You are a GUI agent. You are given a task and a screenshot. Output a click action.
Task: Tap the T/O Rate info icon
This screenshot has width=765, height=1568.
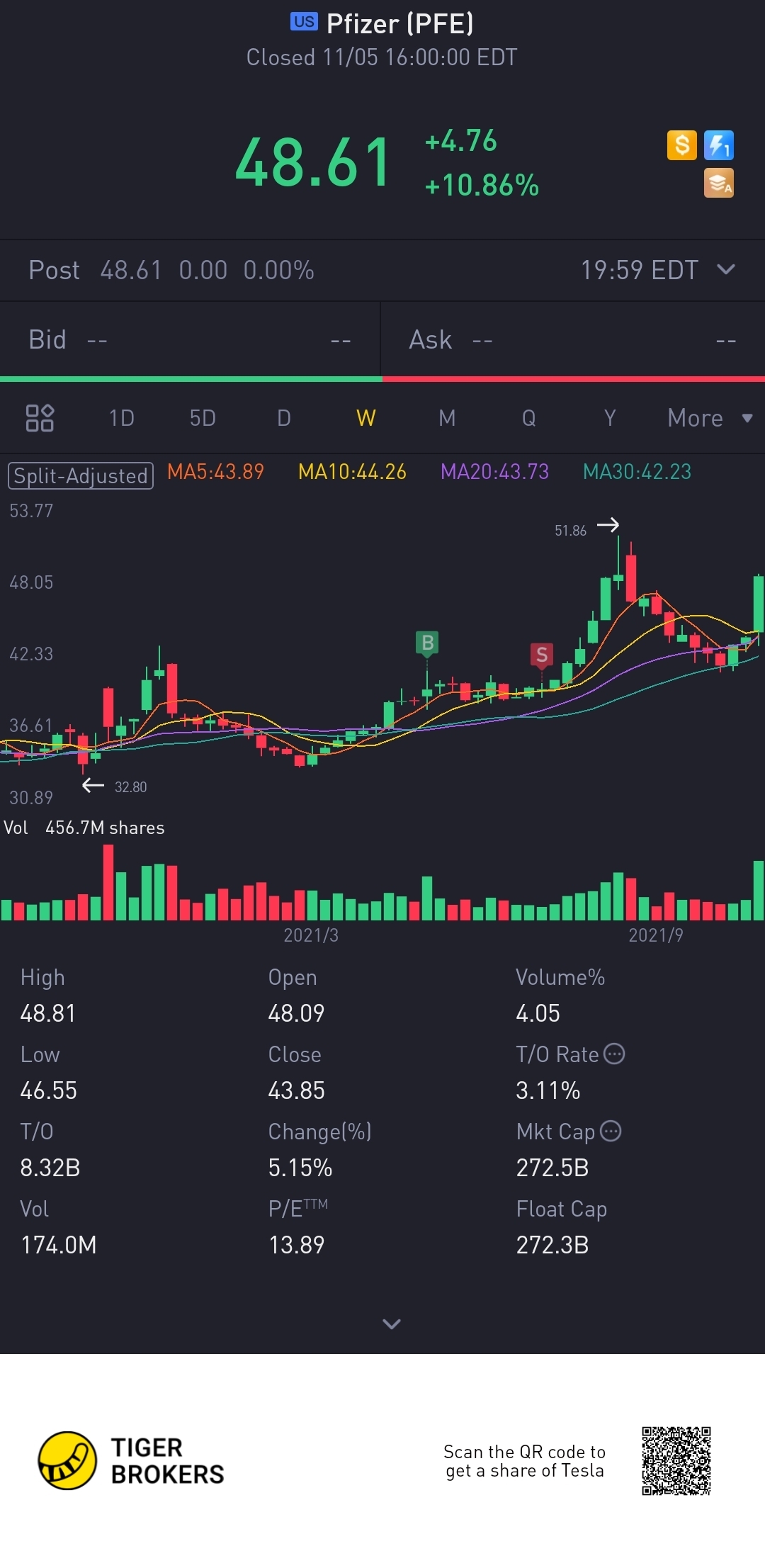(x=614, y=1054)
